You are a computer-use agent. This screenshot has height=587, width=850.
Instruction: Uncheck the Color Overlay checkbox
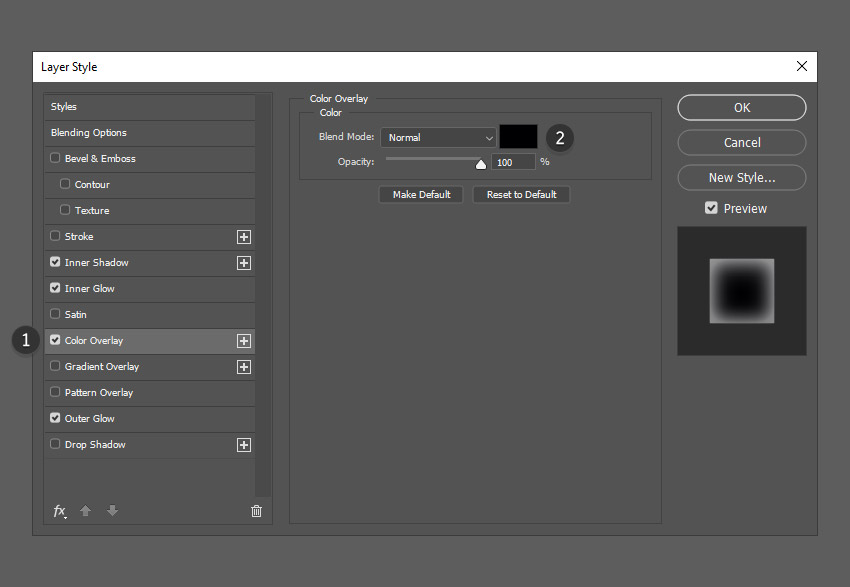click(x=55, y=340)
